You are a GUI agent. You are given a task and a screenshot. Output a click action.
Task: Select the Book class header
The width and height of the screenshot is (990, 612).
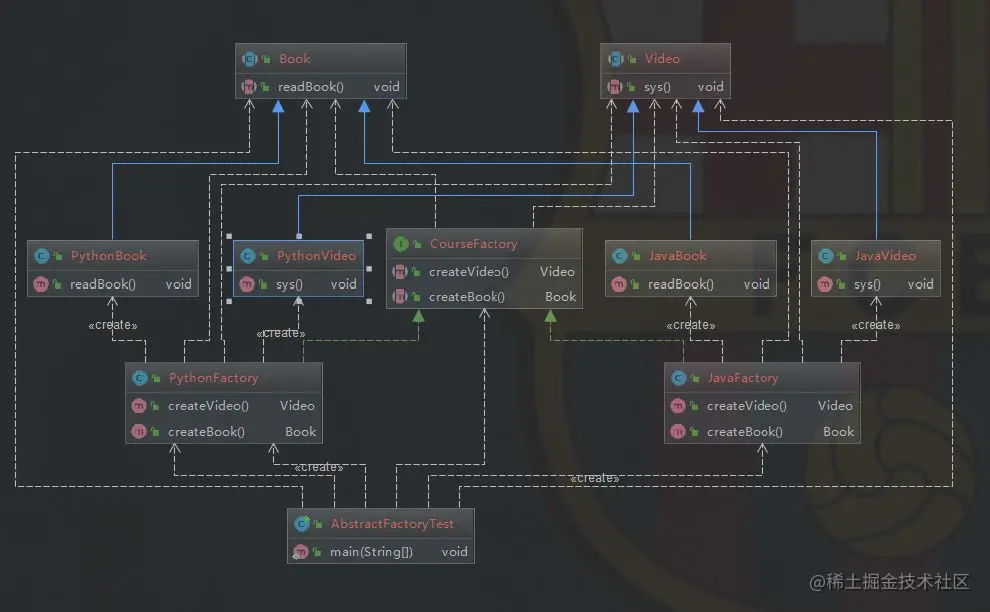[321, 59]
